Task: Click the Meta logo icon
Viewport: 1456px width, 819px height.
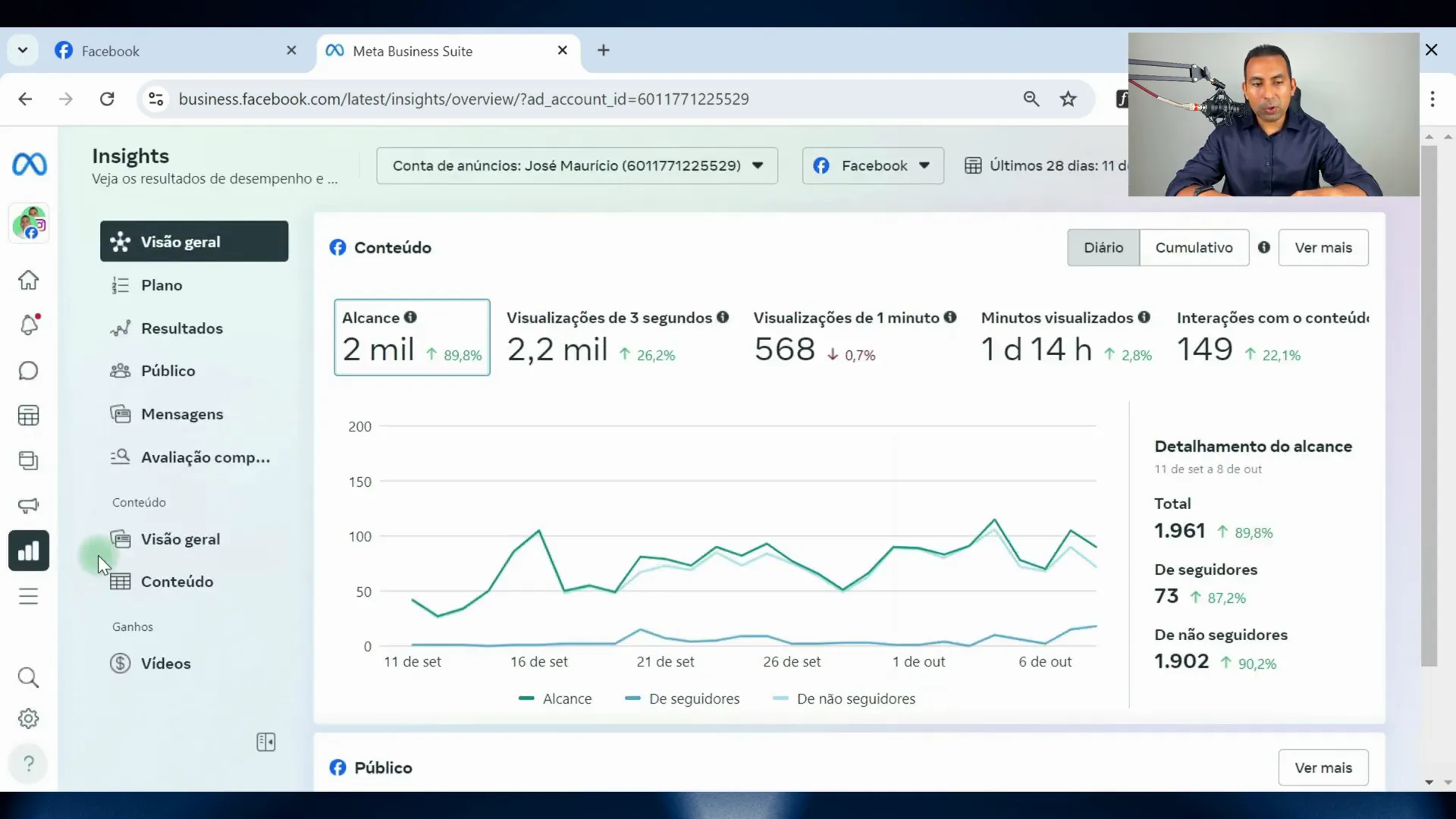Action: coord(30,164)
